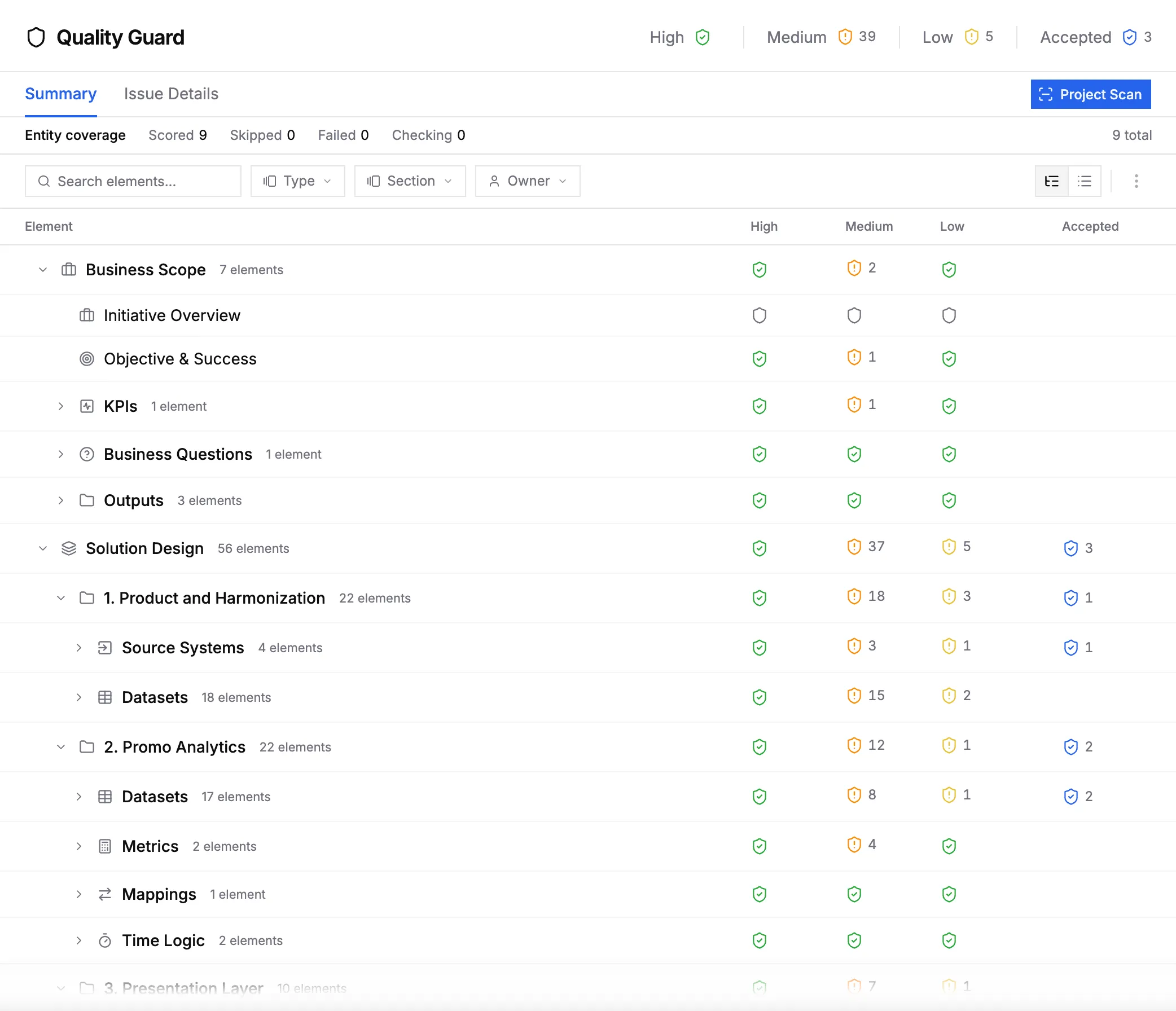Click Solution Design medium issues shield

click(854, 547)
